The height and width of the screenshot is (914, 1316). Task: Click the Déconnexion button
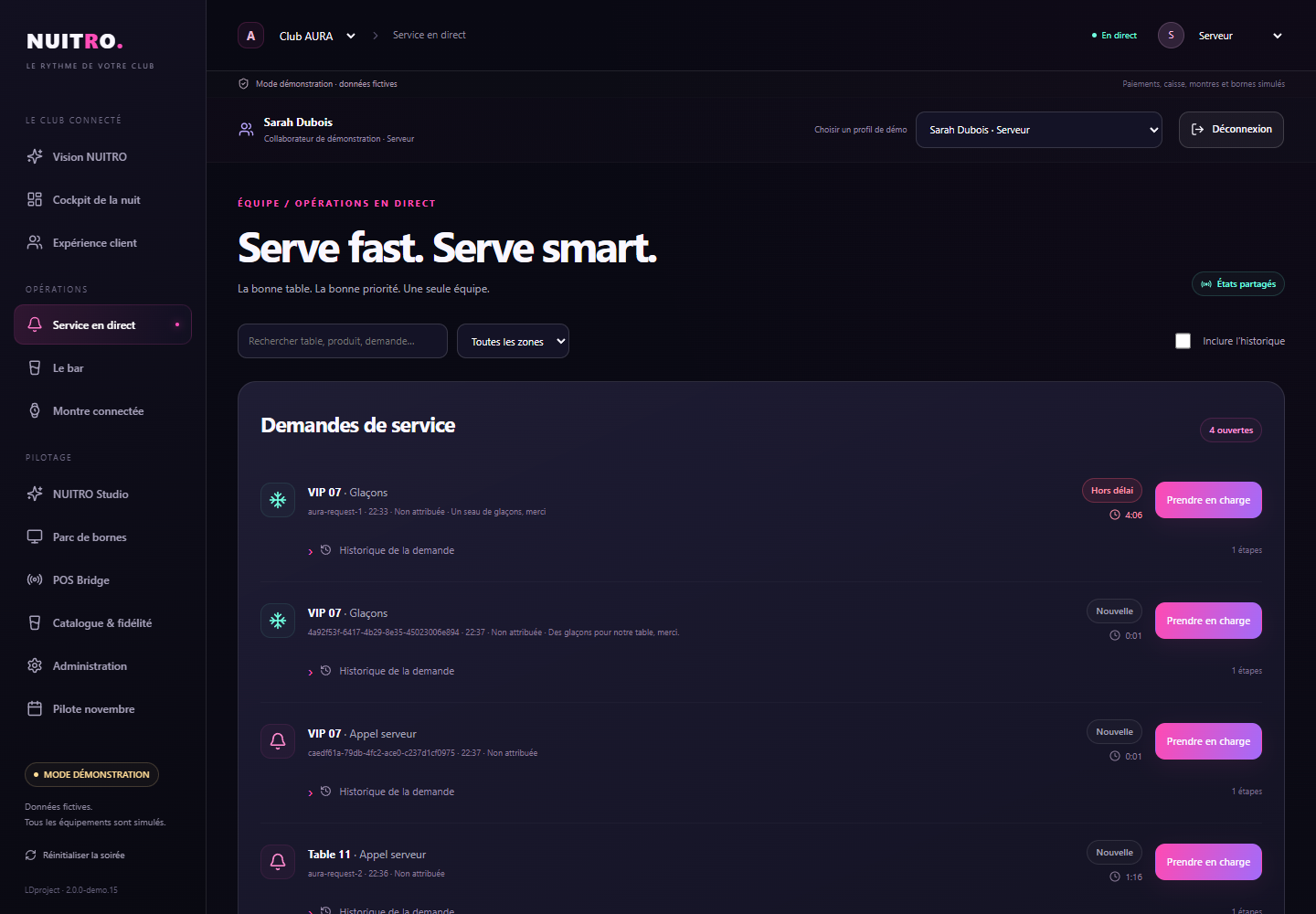click(1231, 130)
